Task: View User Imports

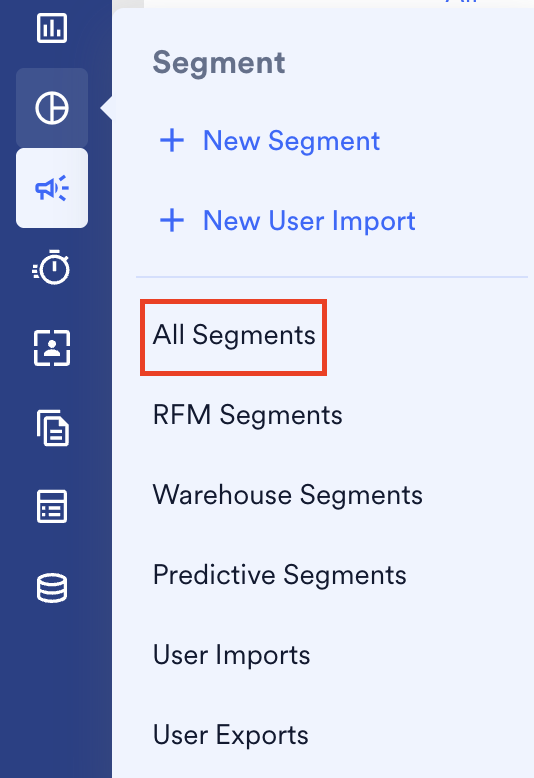Action: pos(231,655)
